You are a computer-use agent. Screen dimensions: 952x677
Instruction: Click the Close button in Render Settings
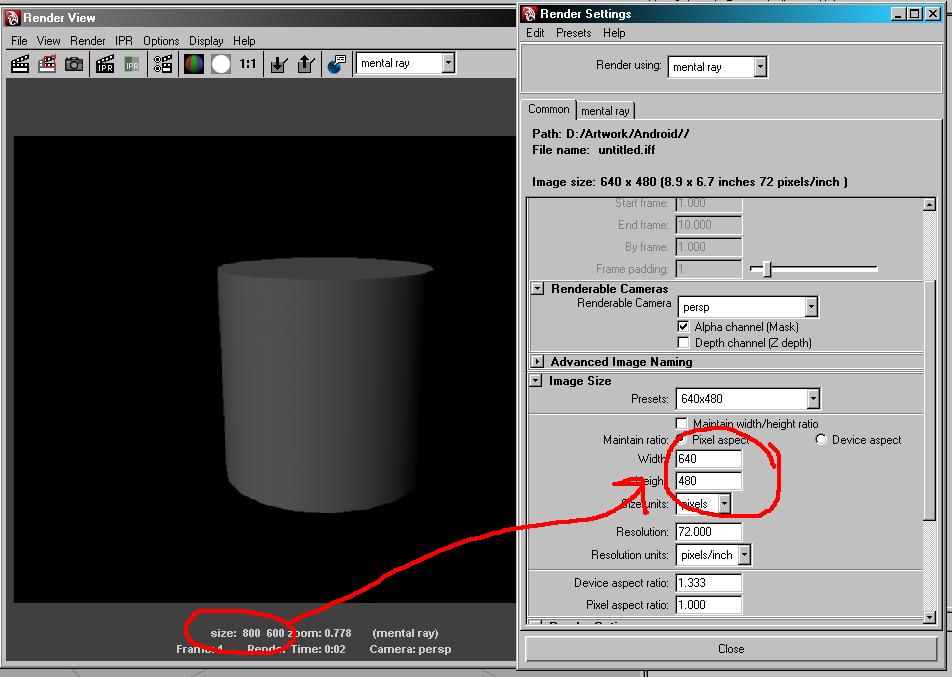[731, 648]
